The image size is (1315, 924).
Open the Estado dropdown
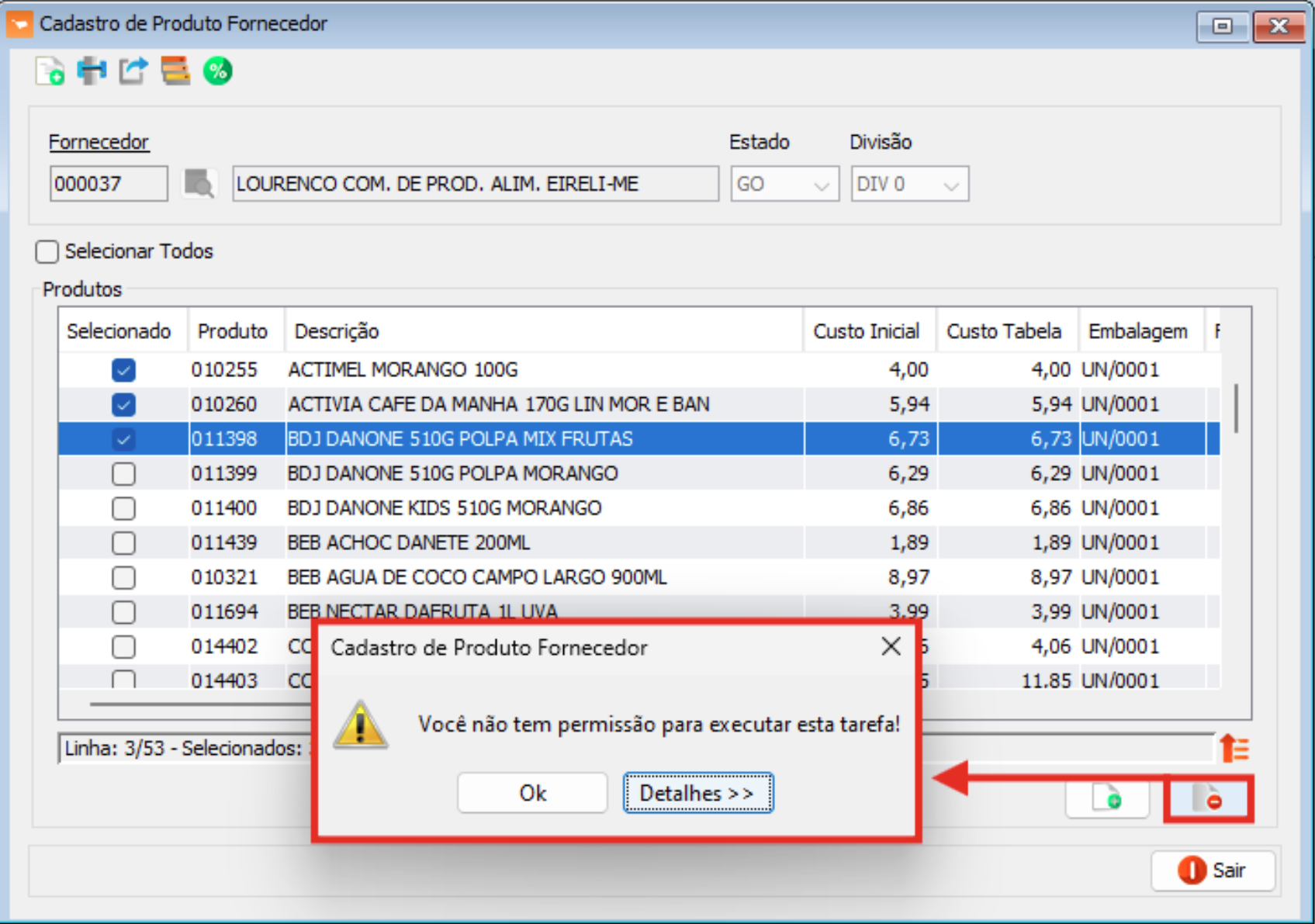(784, 185)
